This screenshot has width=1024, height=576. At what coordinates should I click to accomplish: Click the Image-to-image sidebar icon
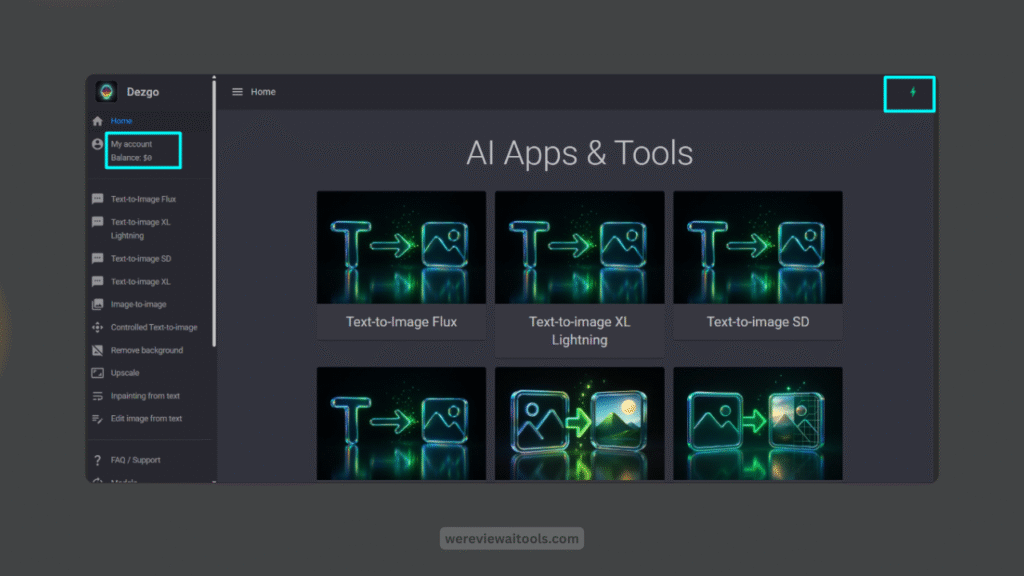(97, 304)
